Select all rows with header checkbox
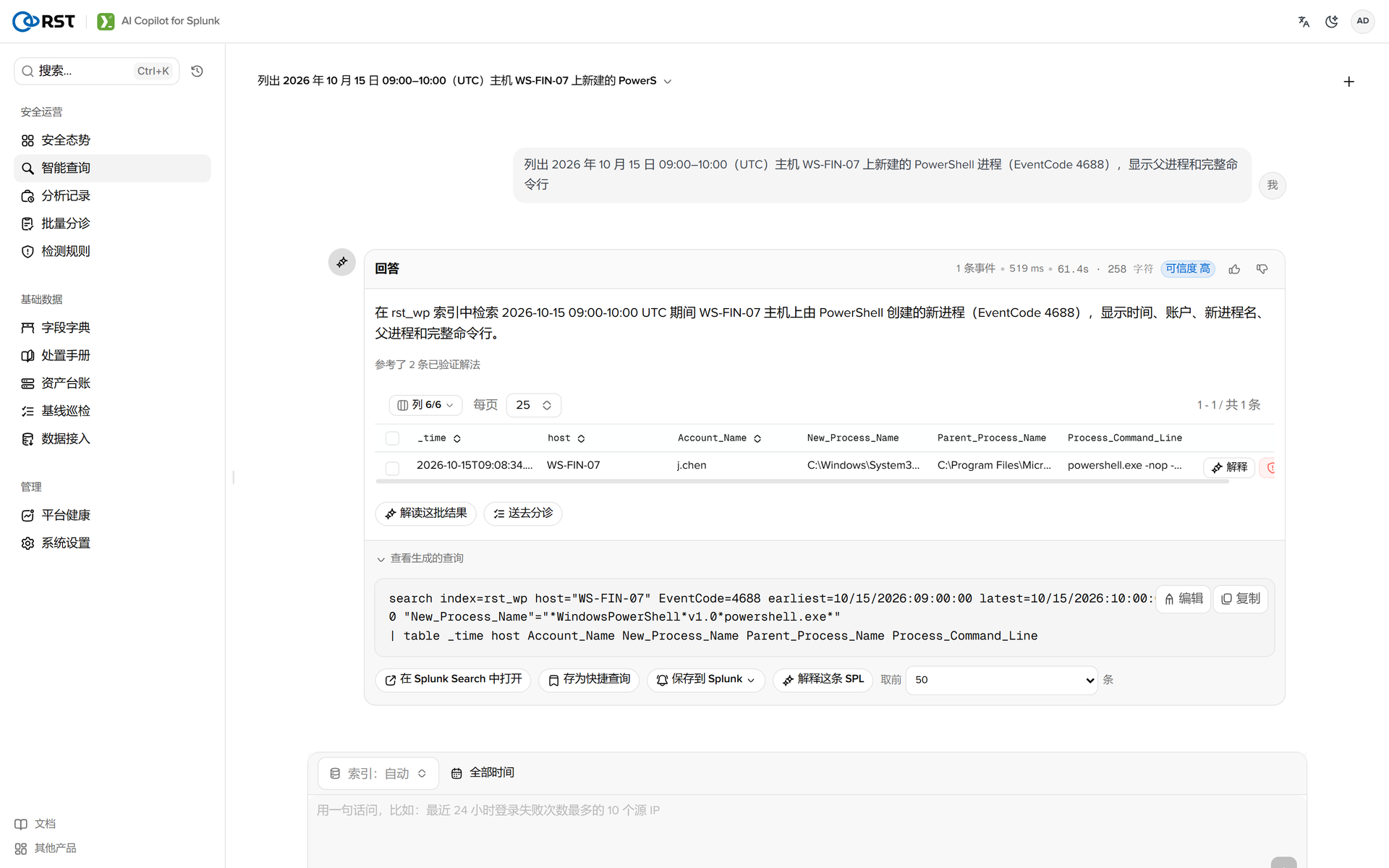The image size is (1389, 868). coord(392,438)
